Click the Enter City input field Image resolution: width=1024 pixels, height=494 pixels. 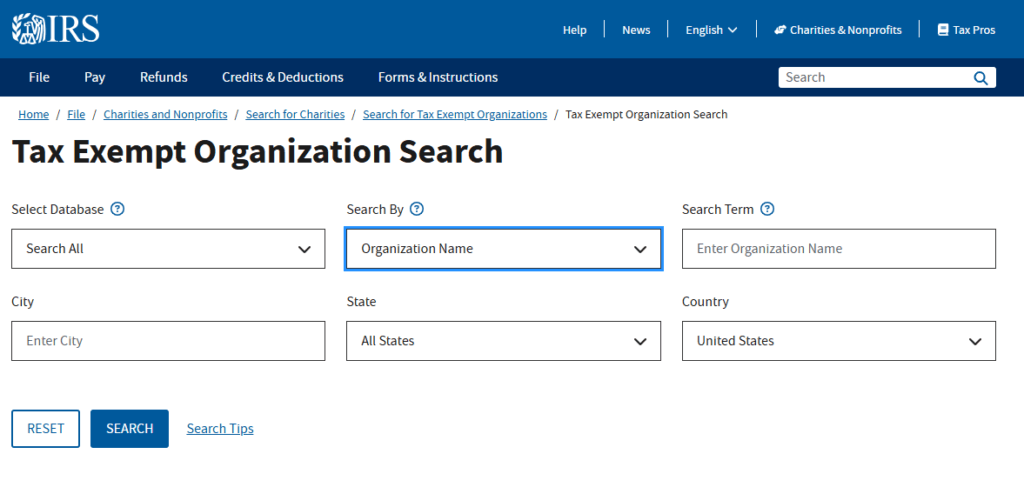click(168, 340)
